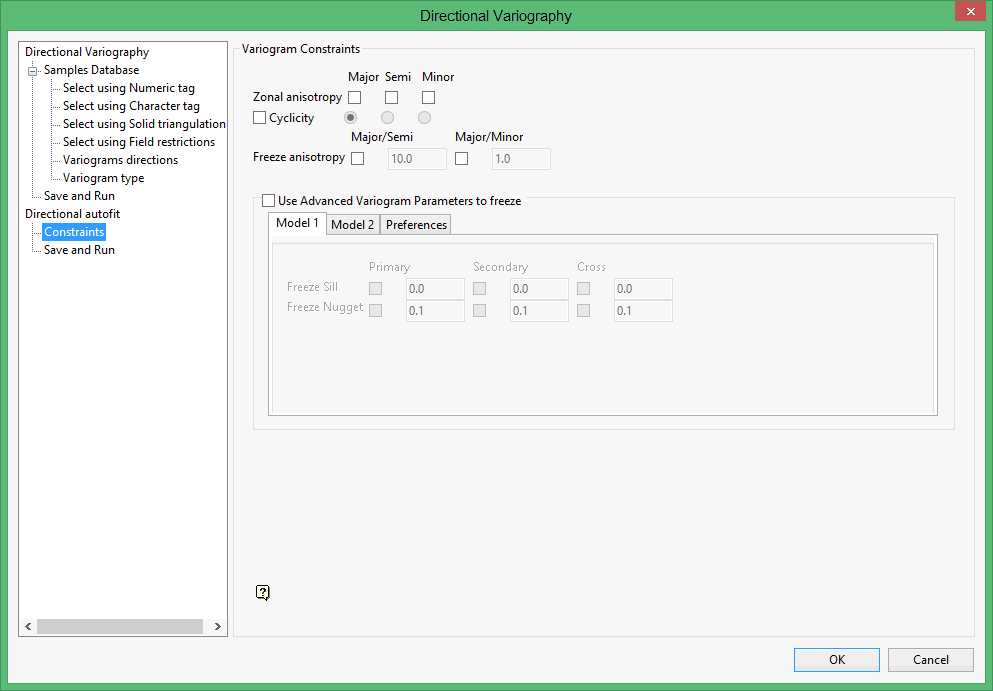
Task: Click the yellow help question mark icon
Action: [262, 593]
